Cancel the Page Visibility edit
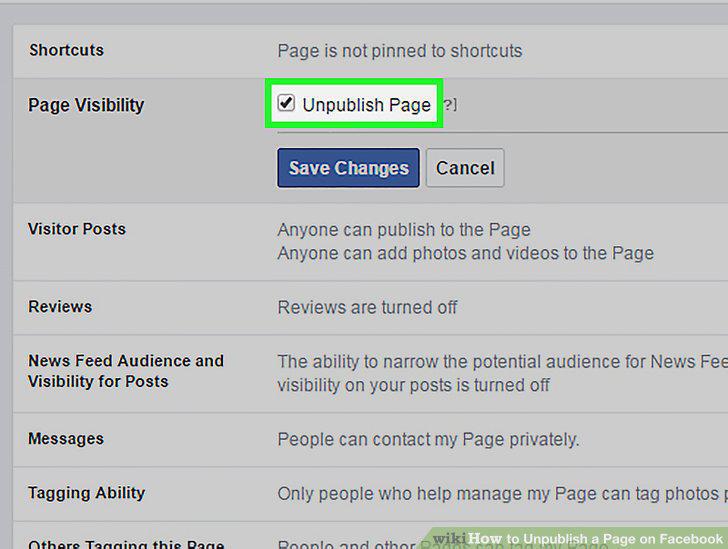This screenshot has width=728, height=549. [x=465, y=168]
